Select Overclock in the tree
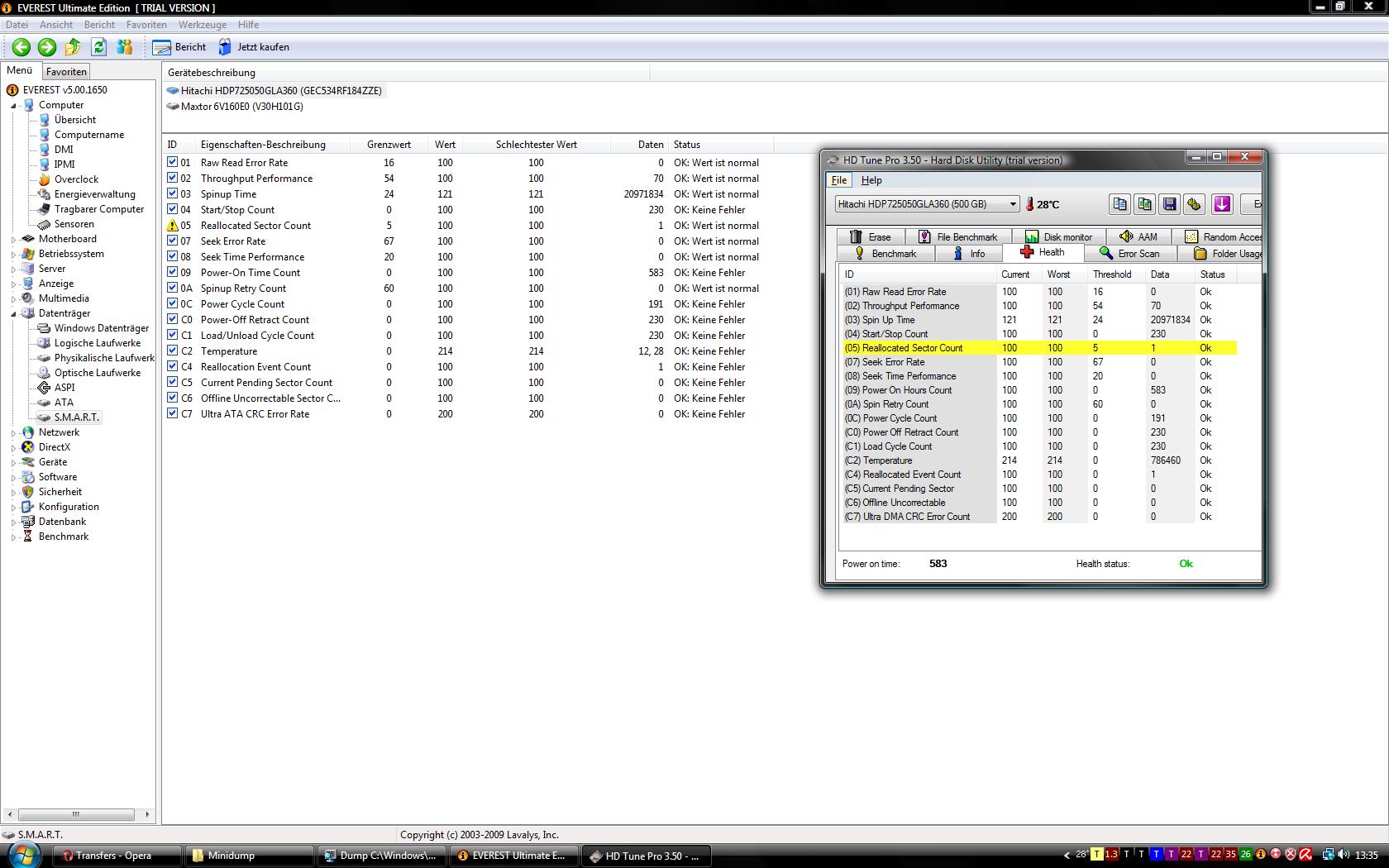This screenshot has width=1389, height=868. [x=76, y=179]
